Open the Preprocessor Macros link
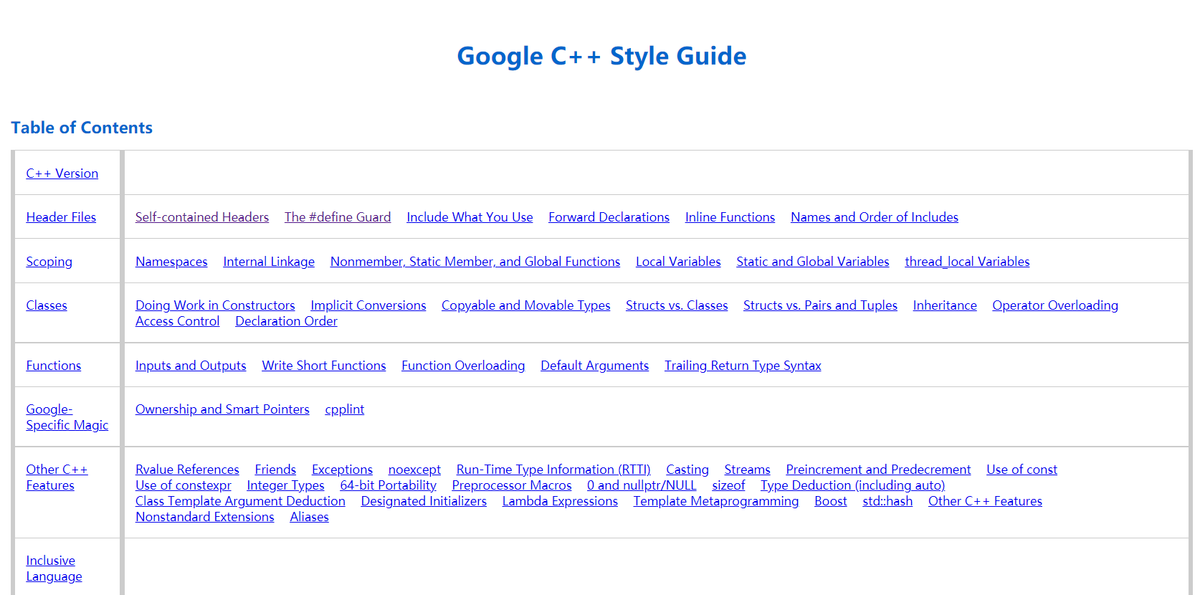 [512, 485]
